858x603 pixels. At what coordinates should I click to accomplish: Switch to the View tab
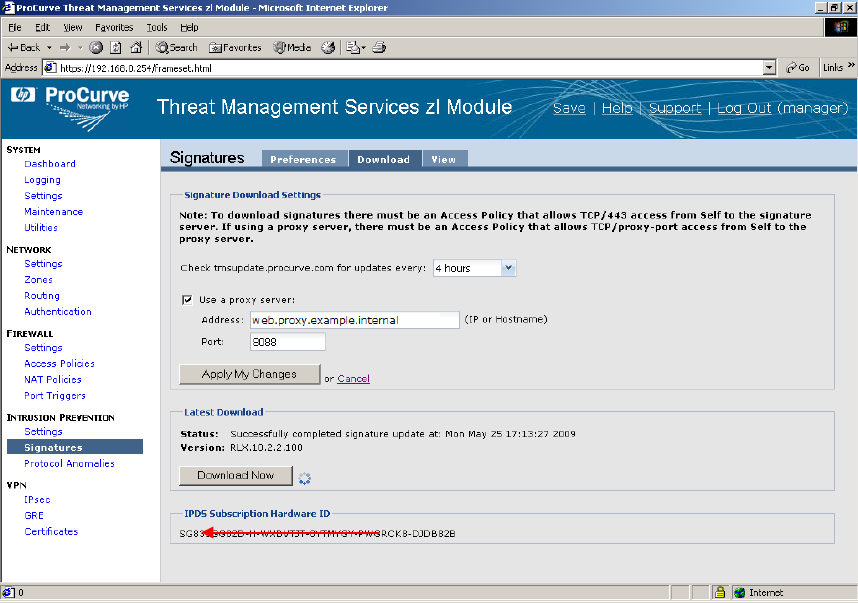(x=443, y=159)
